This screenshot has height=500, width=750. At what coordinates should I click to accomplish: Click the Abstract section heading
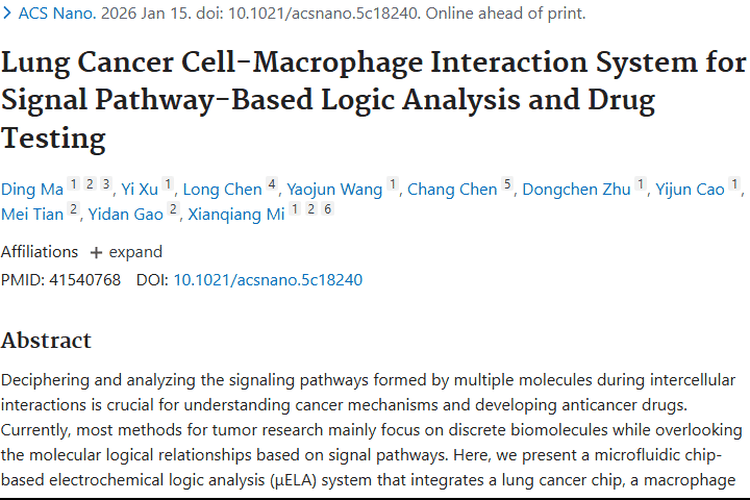(46, 340)
